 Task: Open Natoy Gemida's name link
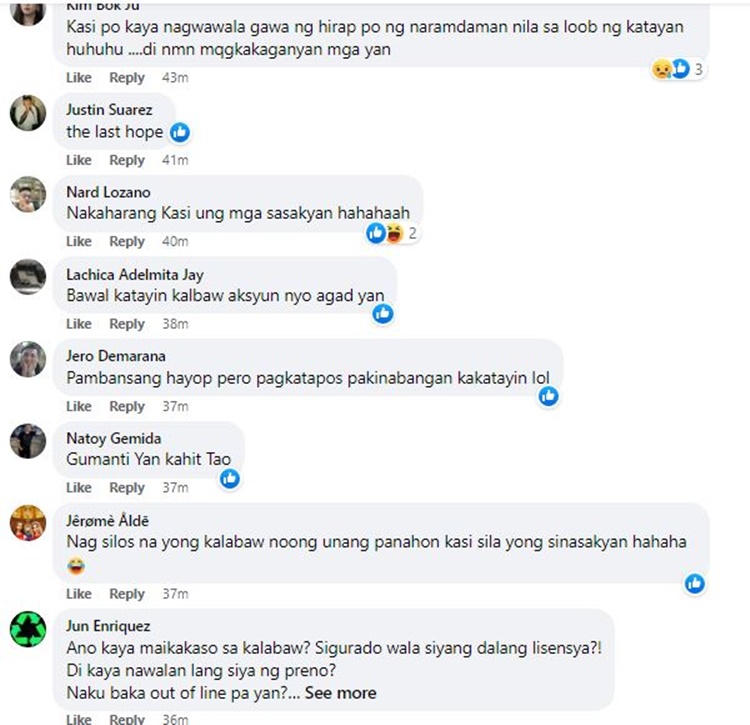114,439
